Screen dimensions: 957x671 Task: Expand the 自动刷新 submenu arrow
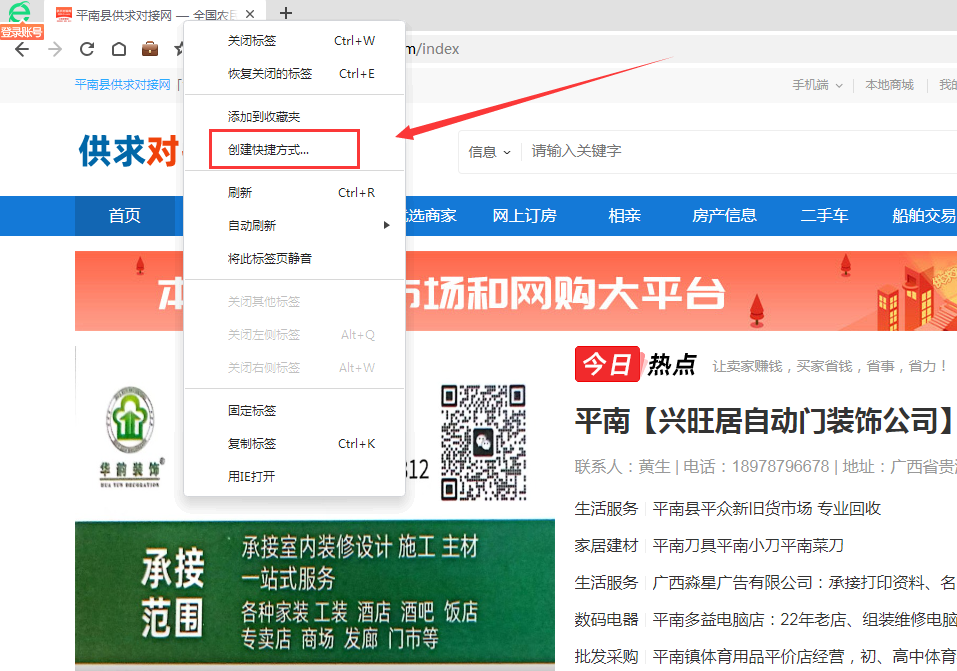click(x=387, y=226)
